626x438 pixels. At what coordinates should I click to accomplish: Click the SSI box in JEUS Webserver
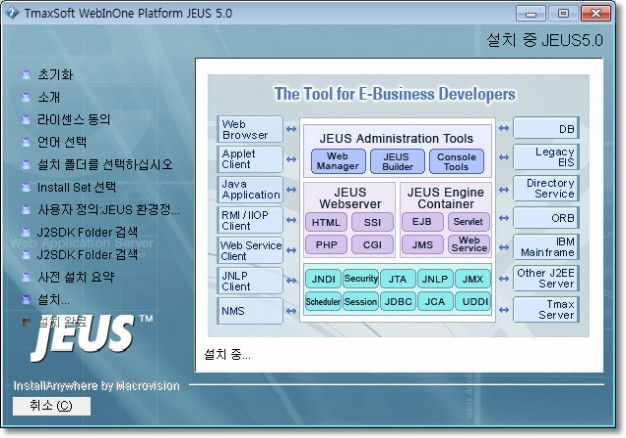(x=372, y=222)
